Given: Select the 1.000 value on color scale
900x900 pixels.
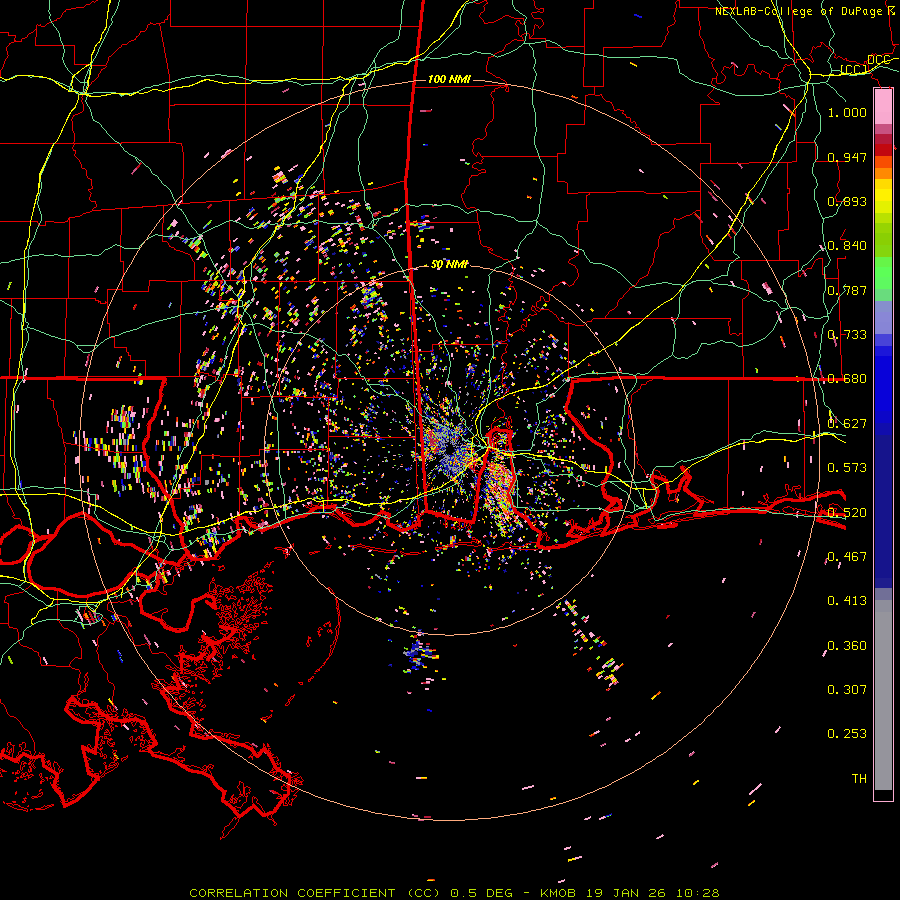Looking at the screenshot, I should 847,113.
